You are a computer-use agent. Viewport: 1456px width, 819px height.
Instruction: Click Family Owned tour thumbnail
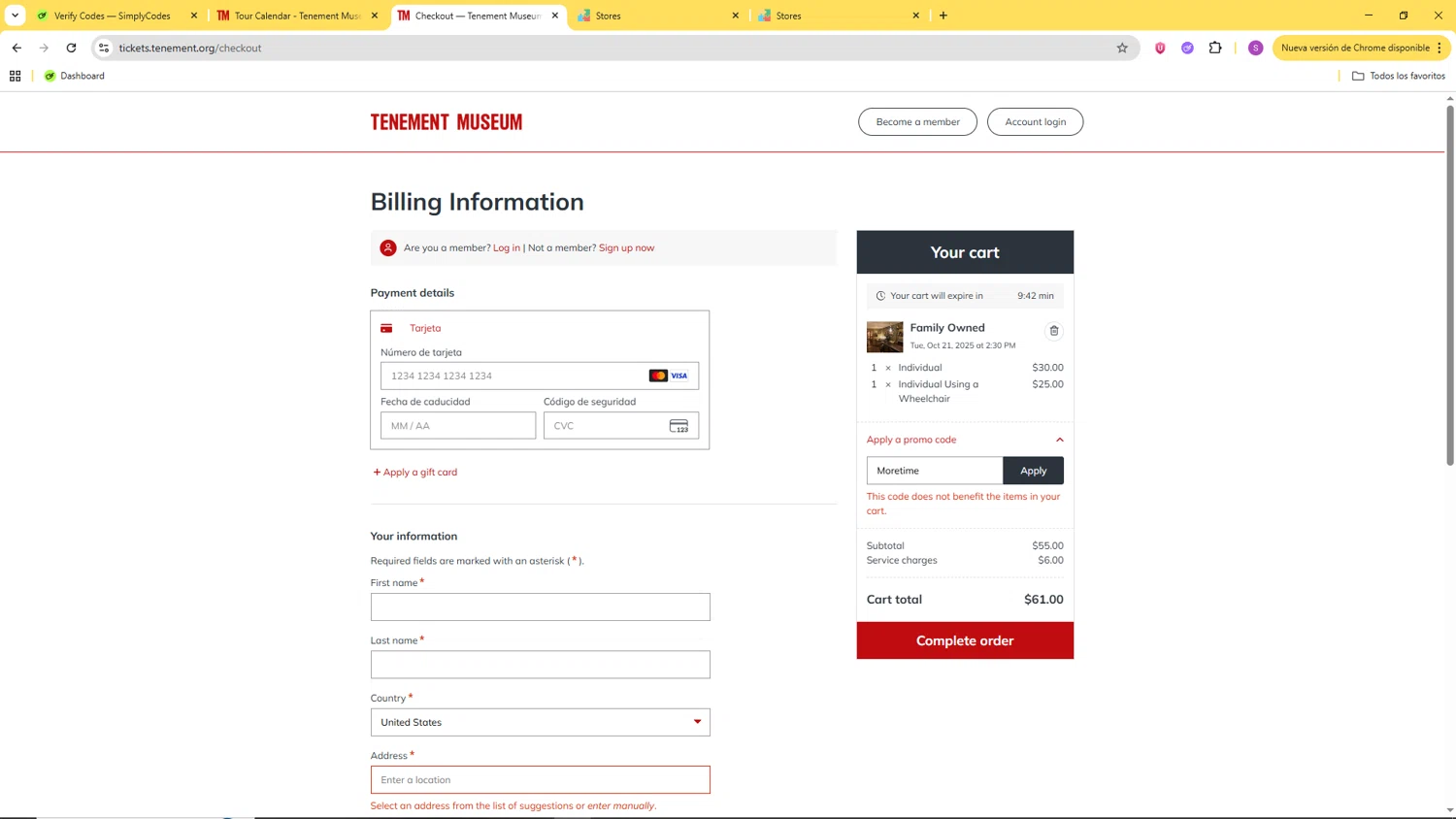click(884, 337)
